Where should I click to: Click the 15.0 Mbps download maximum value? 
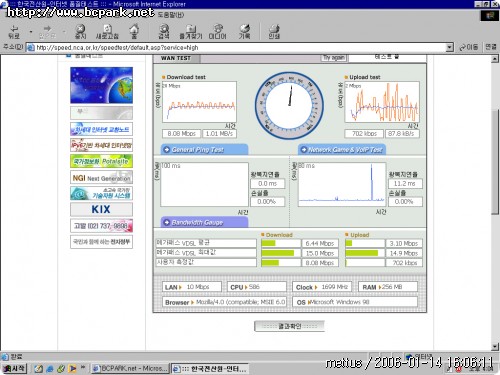(x=320, y=253)
